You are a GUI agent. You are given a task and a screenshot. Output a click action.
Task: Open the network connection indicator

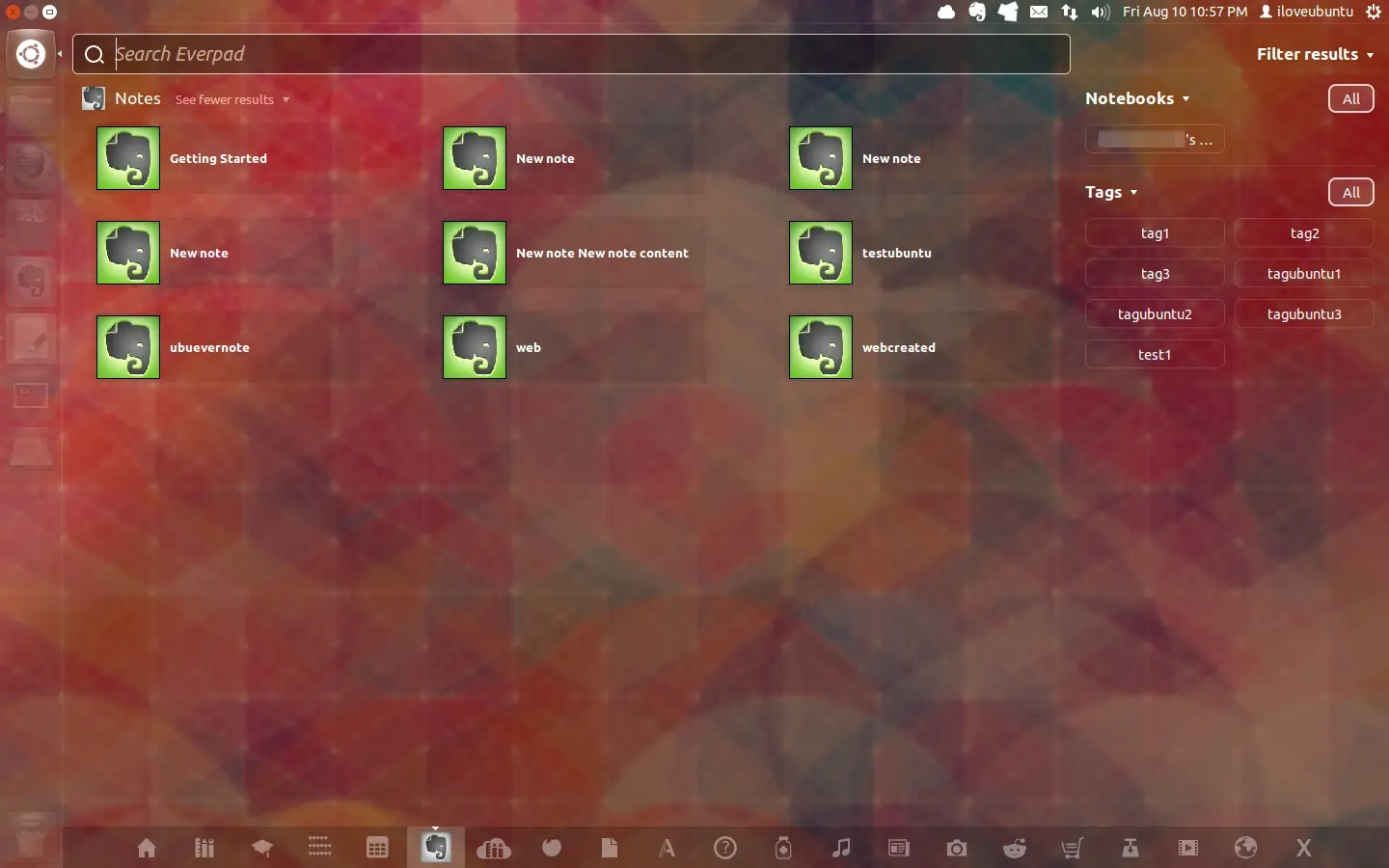[x=1070, y=12]
